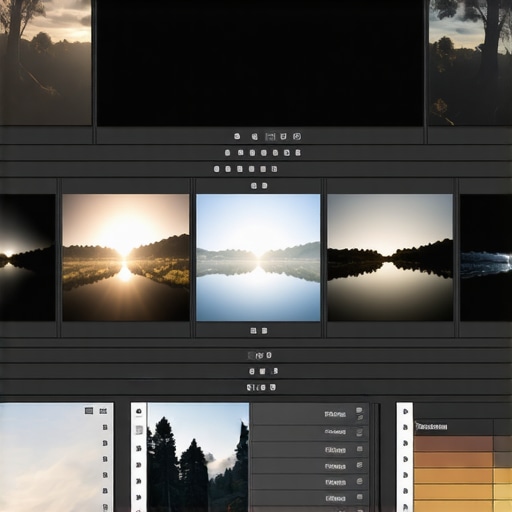Pick the large dark reddish-brown swatch
The image size is (512, 512).
453,444
